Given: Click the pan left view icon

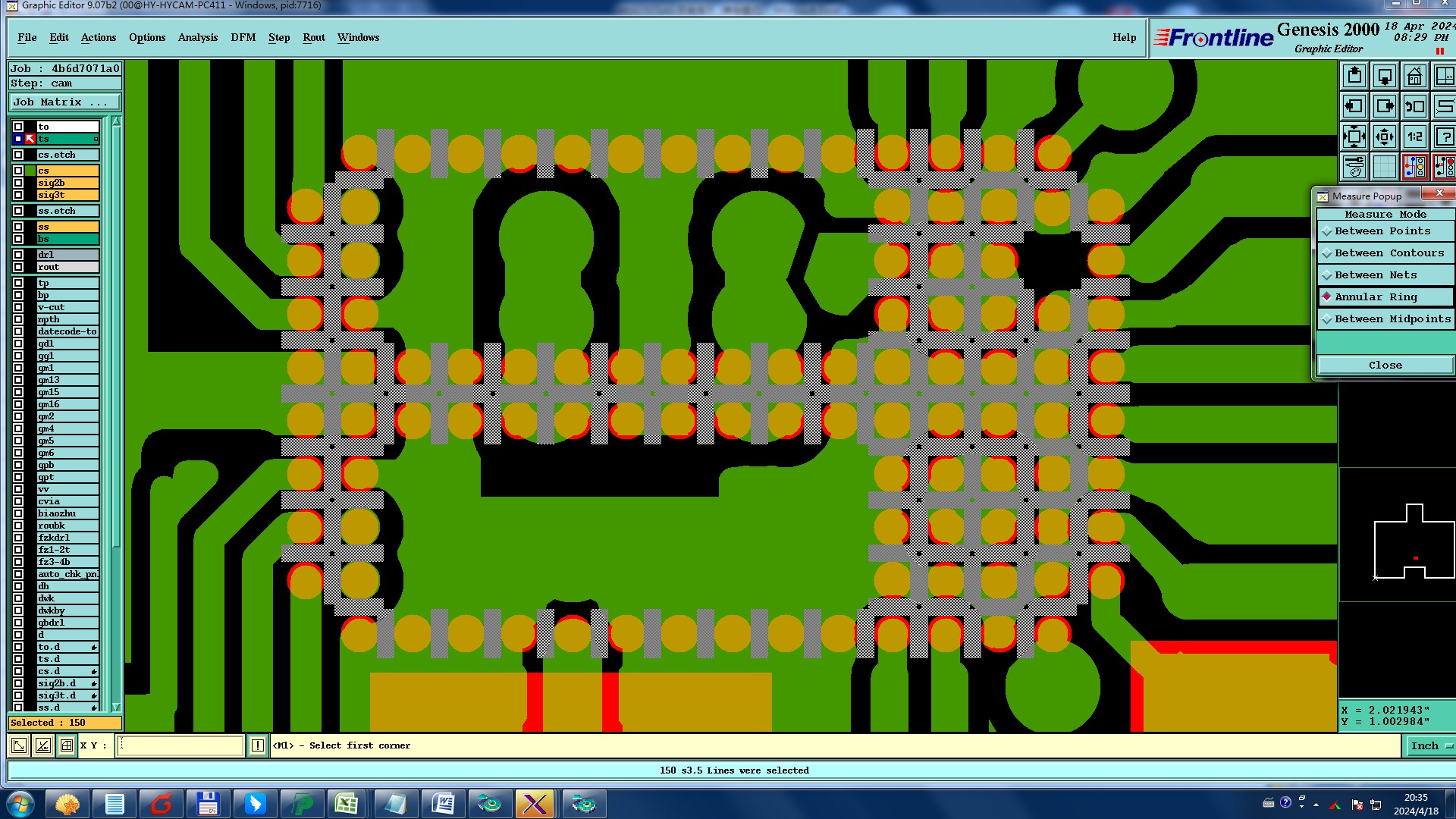Looking at the screenshot, I should click(x=1354, y=107).
